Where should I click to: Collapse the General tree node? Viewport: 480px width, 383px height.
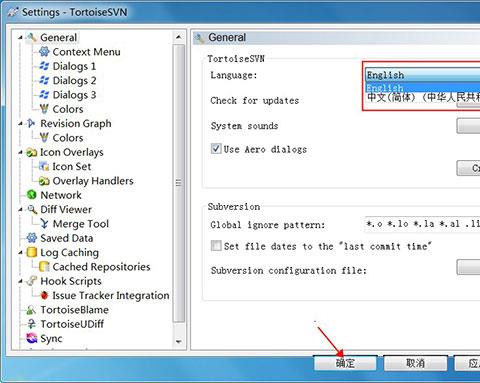(x=20, y=38)
